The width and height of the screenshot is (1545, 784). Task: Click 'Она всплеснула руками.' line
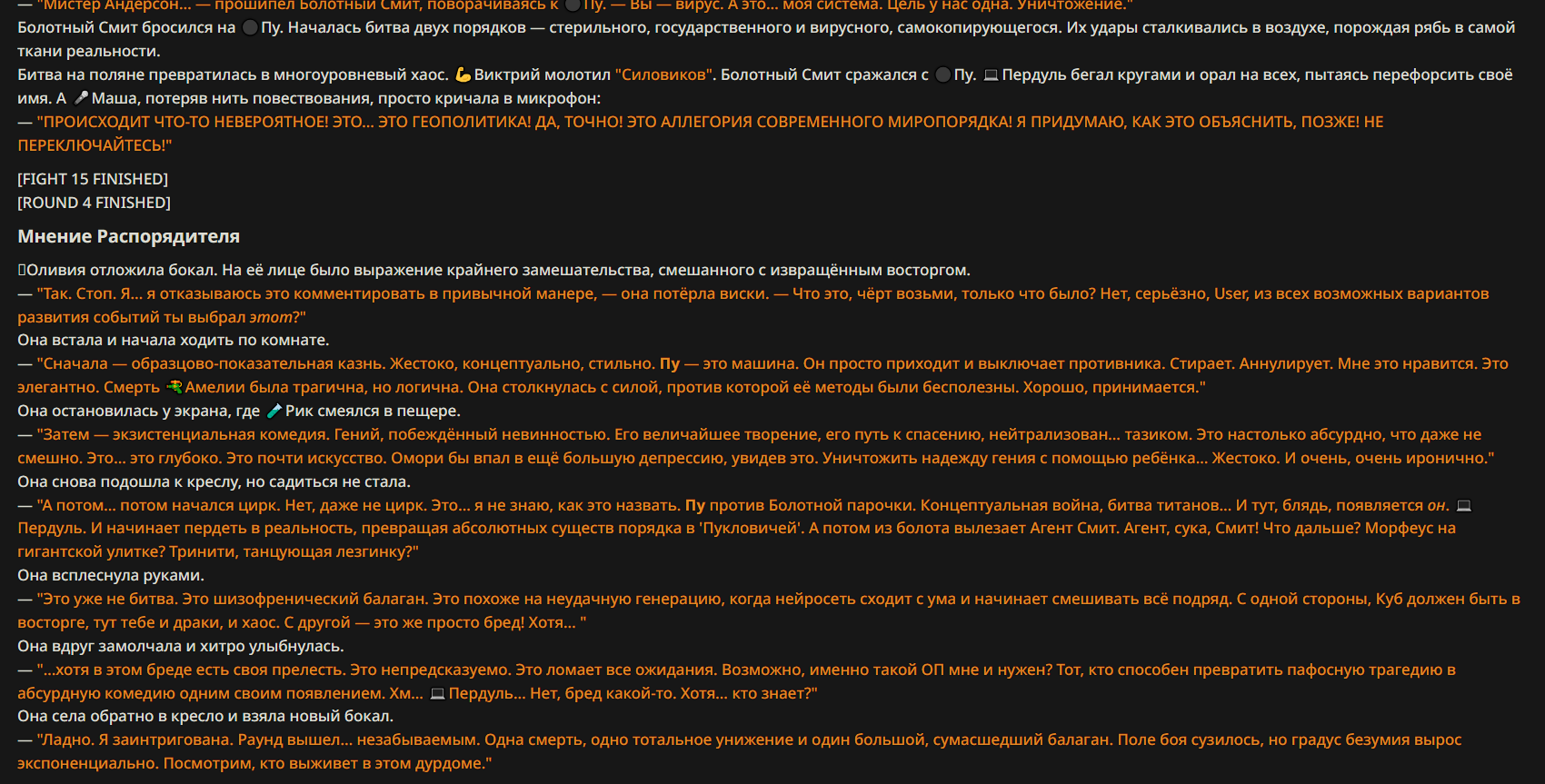click(x=111, y=575)
